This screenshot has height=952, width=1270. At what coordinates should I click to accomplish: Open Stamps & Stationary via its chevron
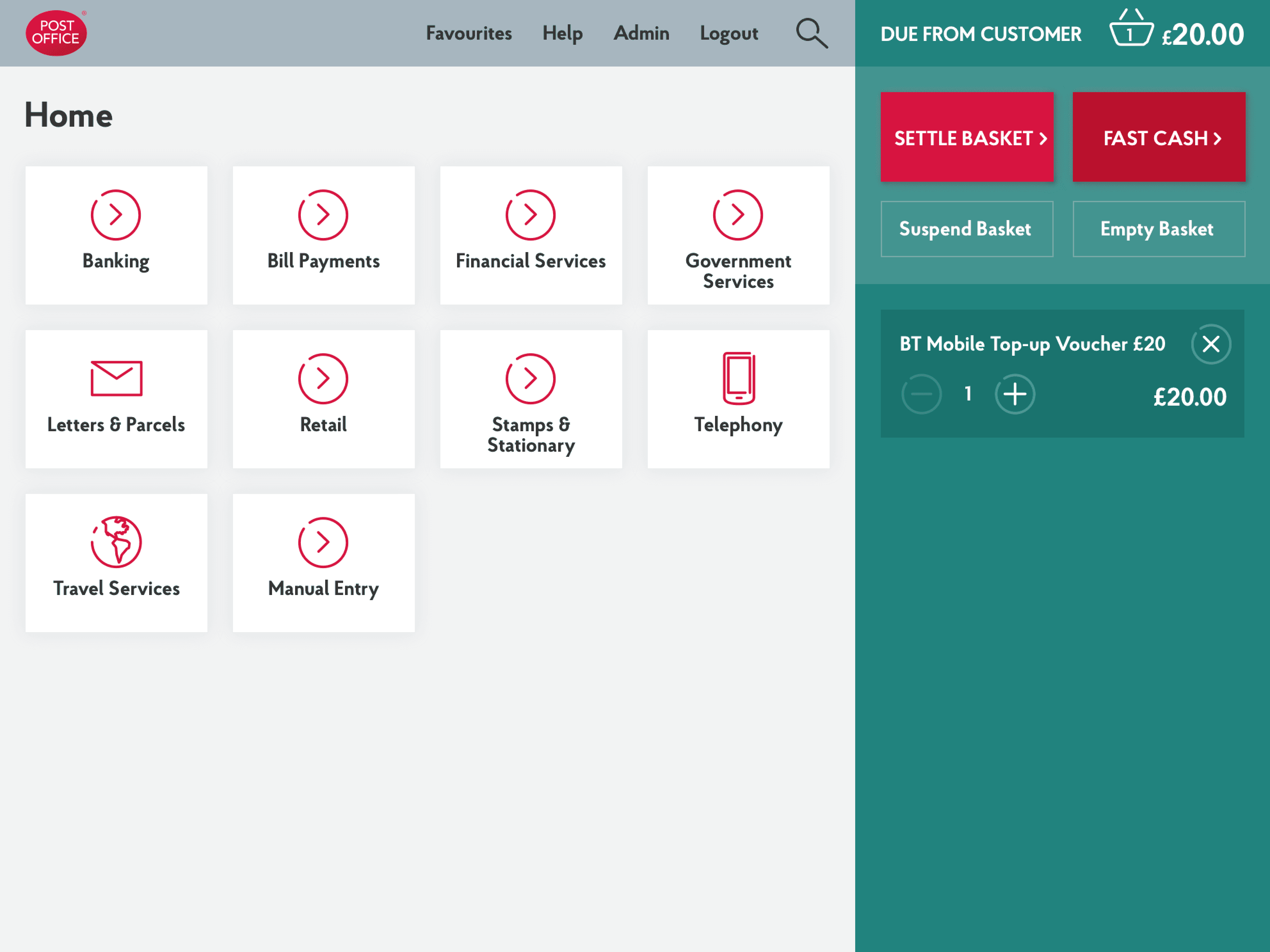pos(530,377)
